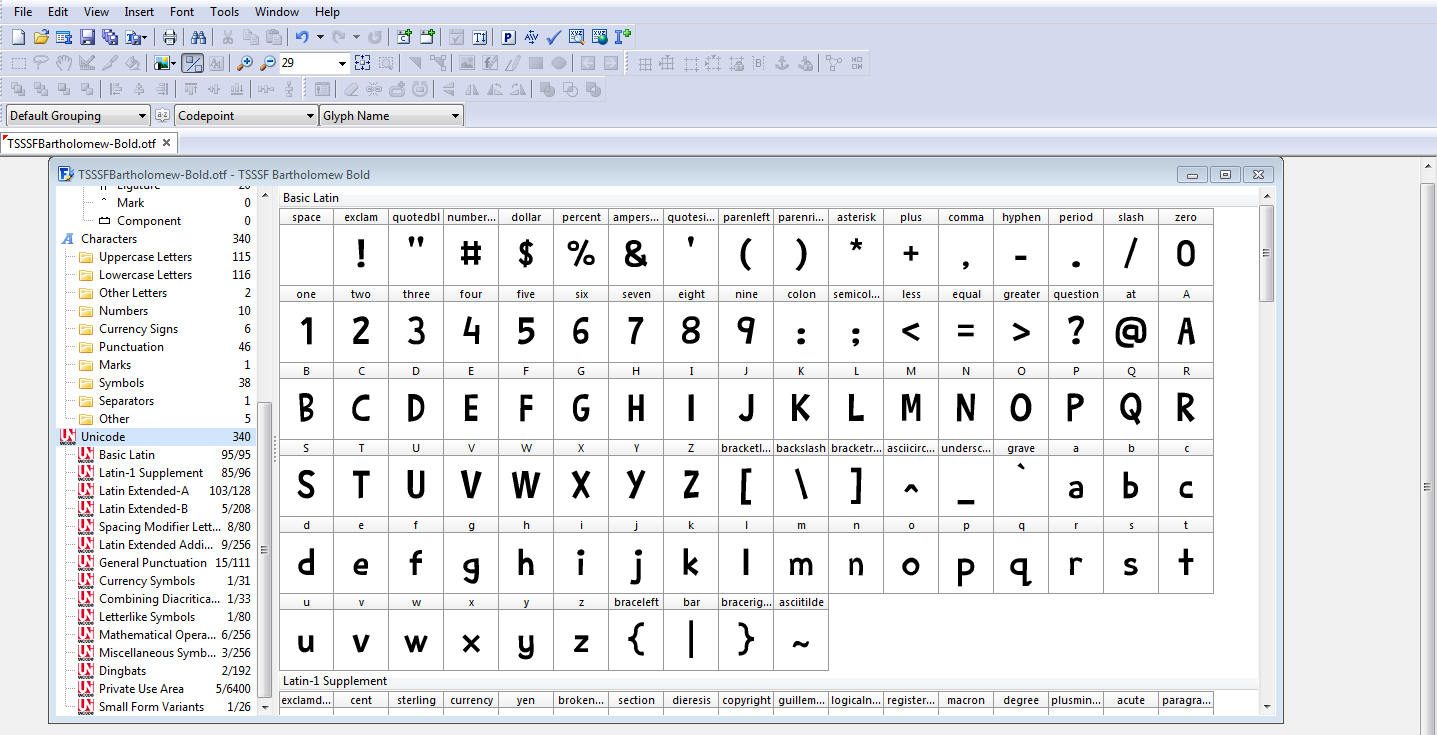Validate the font with the checkmark icon
Image resolution: width=1437 pixels, height=735 pixels.
[554, 37]
